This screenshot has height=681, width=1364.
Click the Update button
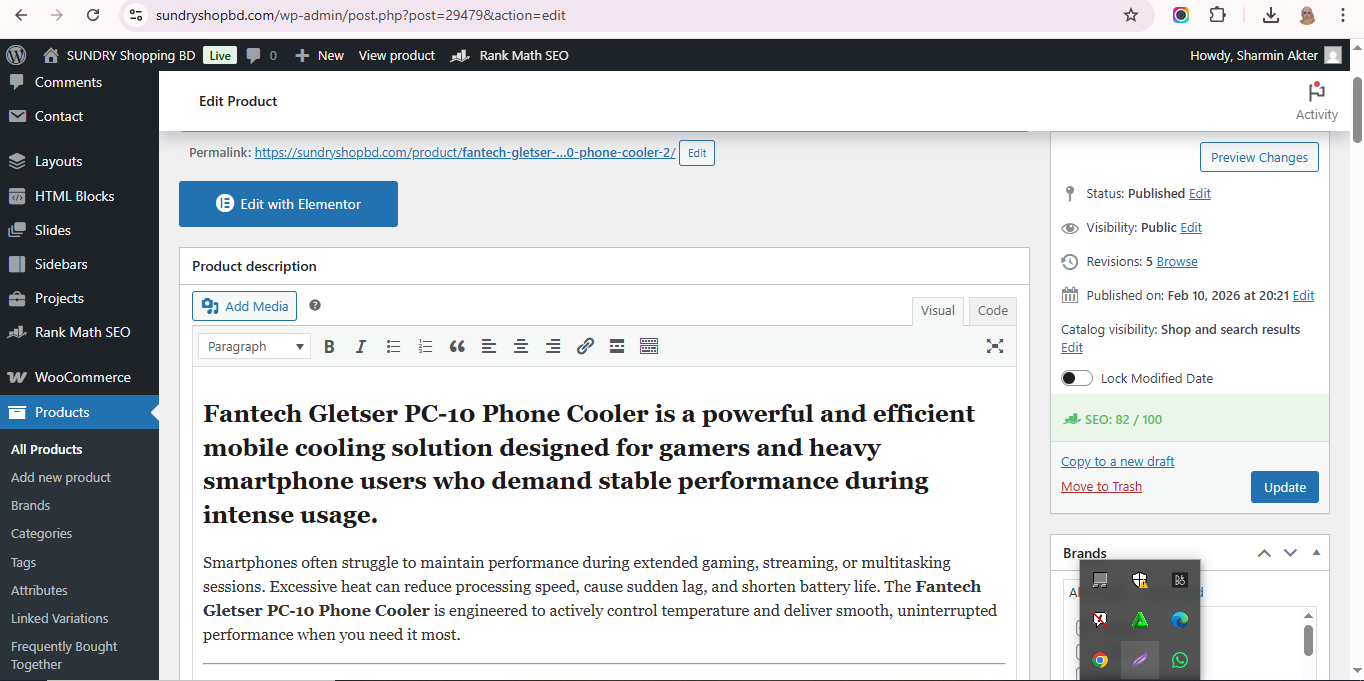(x=1285, y=487)
